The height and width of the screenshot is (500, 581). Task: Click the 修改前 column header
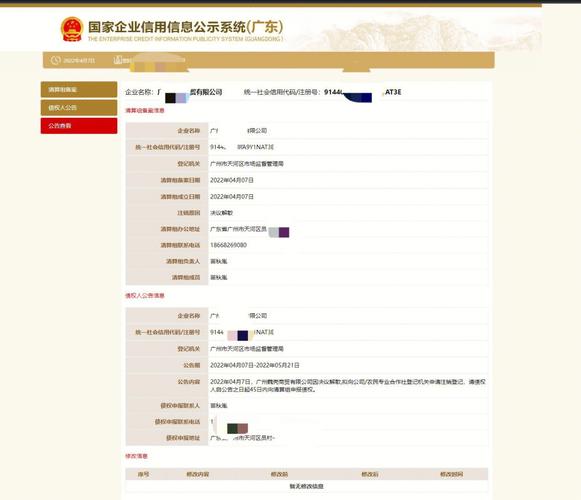click(279, 474)
